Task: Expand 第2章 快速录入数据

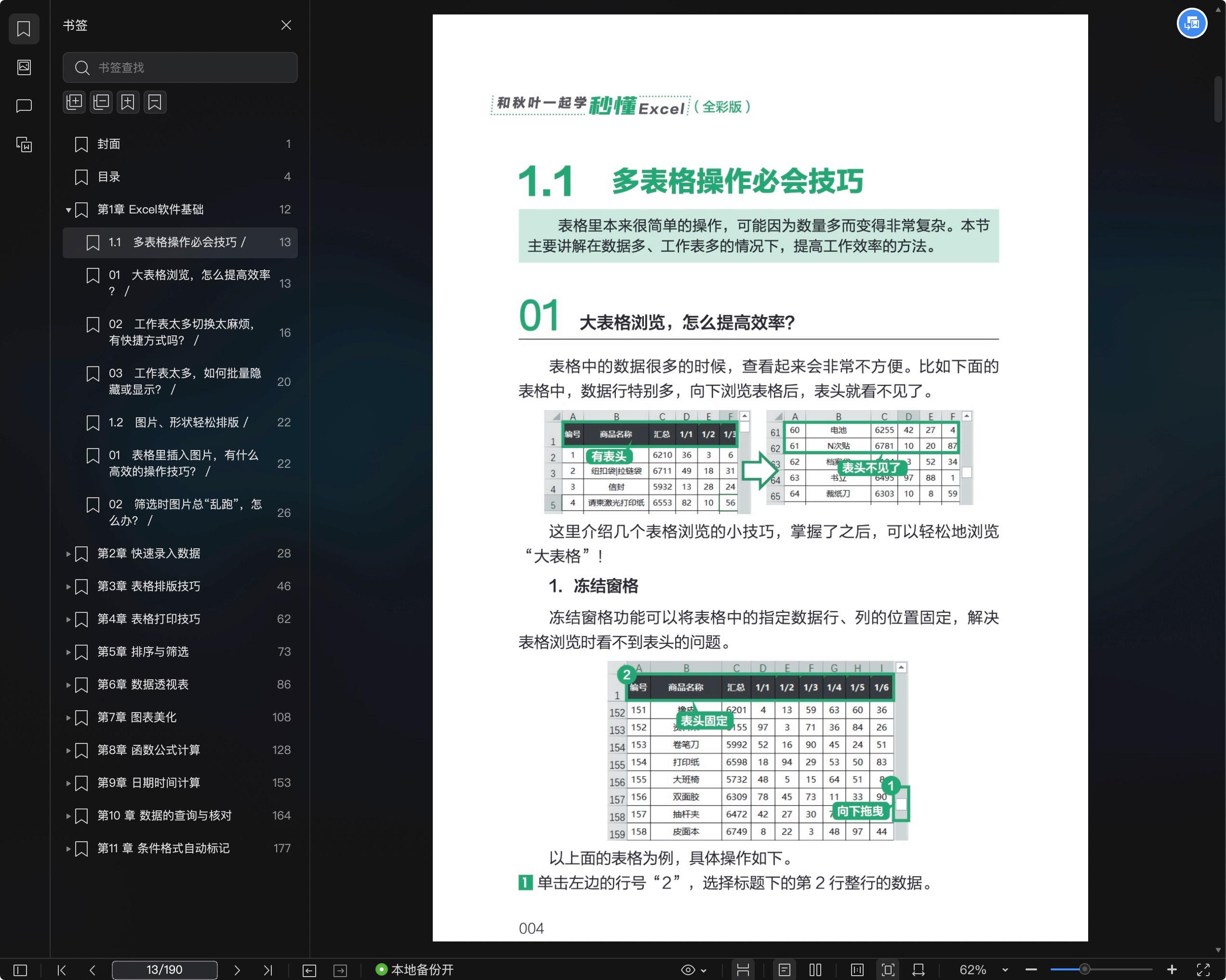Action: tap(68, 554)
